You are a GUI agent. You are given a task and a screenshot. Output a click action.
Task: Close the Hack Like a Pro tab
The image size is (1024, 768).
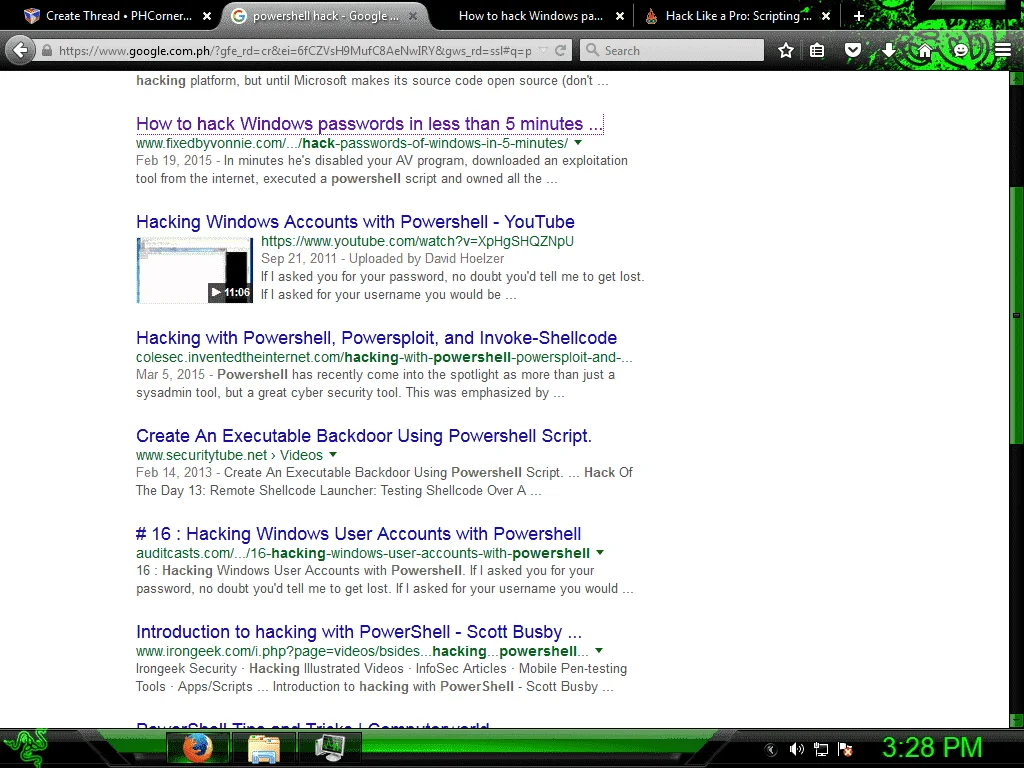coord(826,16)
